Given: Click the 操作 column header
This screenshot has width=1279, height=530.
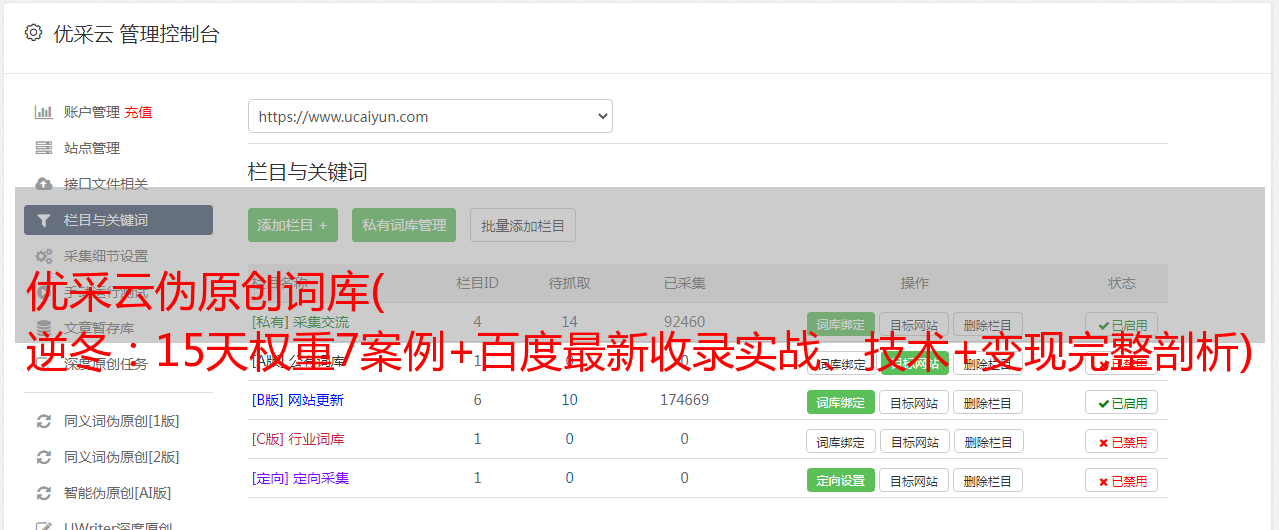Looking at the screenshot, I should point(915,283).
